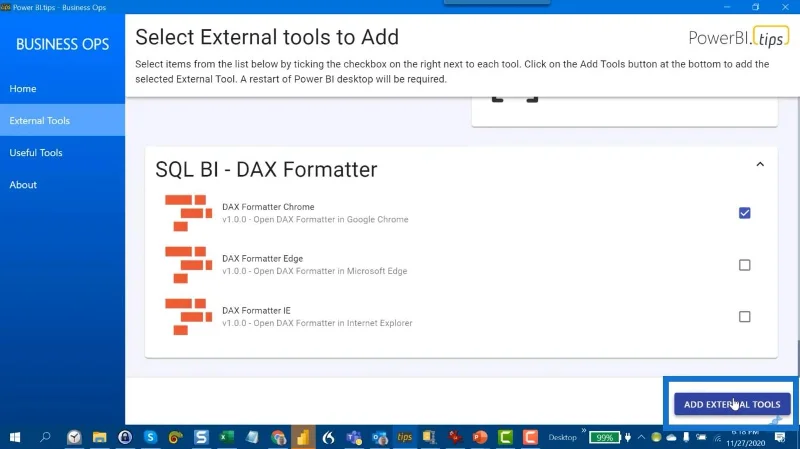Open the About page in sidebar

tap(62, 185)
